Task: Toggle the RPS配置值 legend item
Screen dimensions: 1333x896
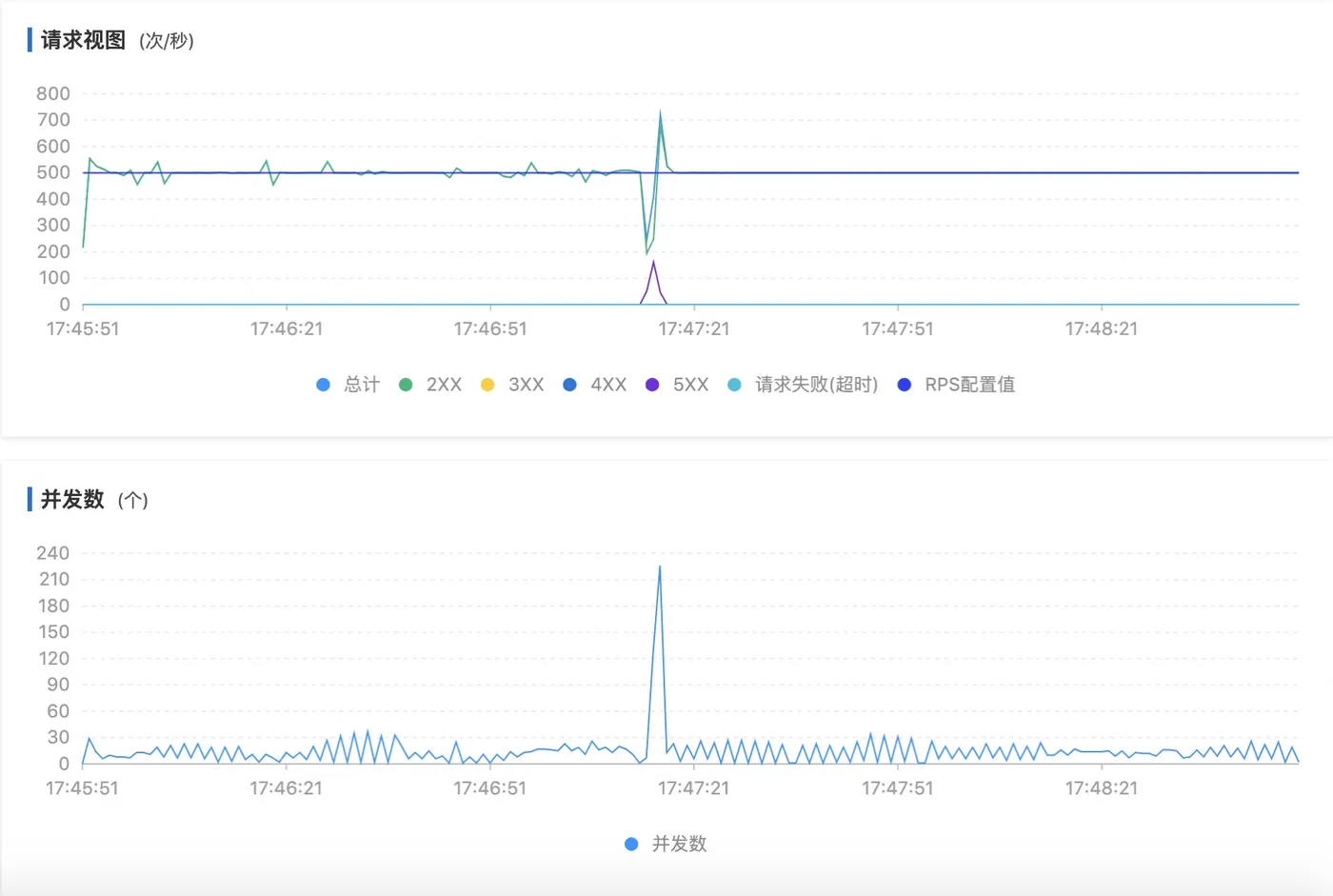Action: pyautogui.click(x=957, y=385)
